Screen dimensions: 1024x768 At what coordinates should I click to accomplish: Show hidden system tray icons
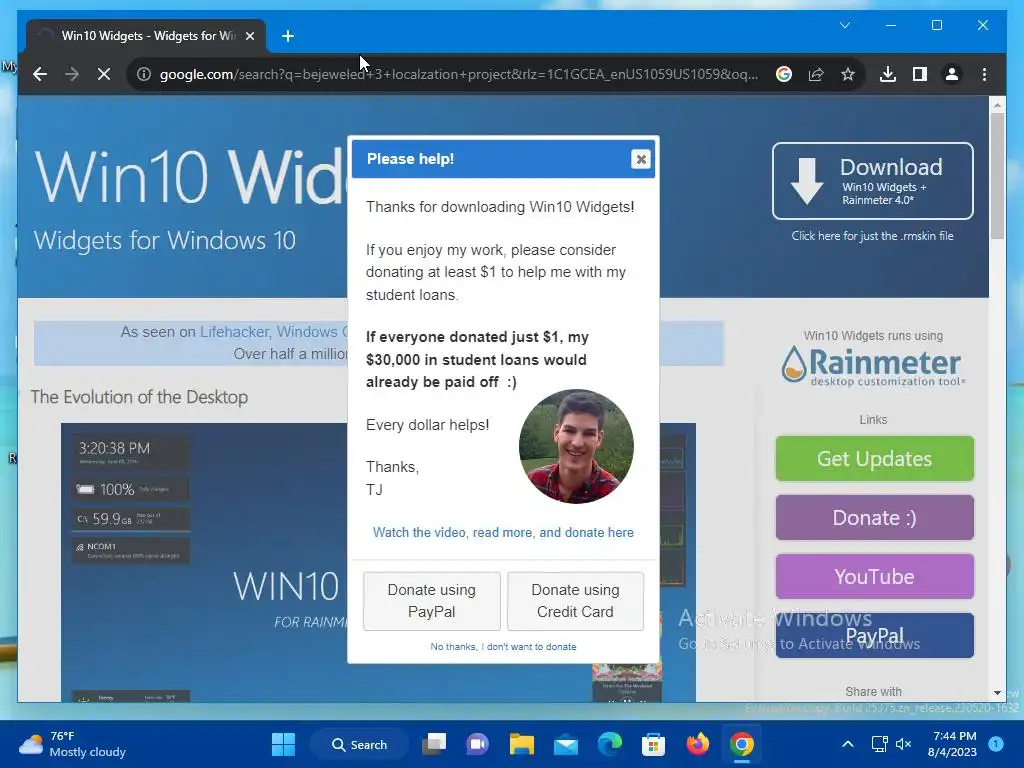(x=848, y=744)
